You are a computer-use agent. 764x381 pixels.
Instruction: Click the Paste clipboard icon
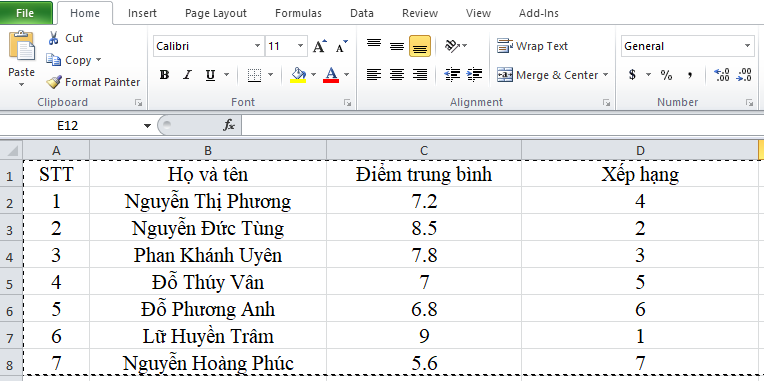click(21, 45)
